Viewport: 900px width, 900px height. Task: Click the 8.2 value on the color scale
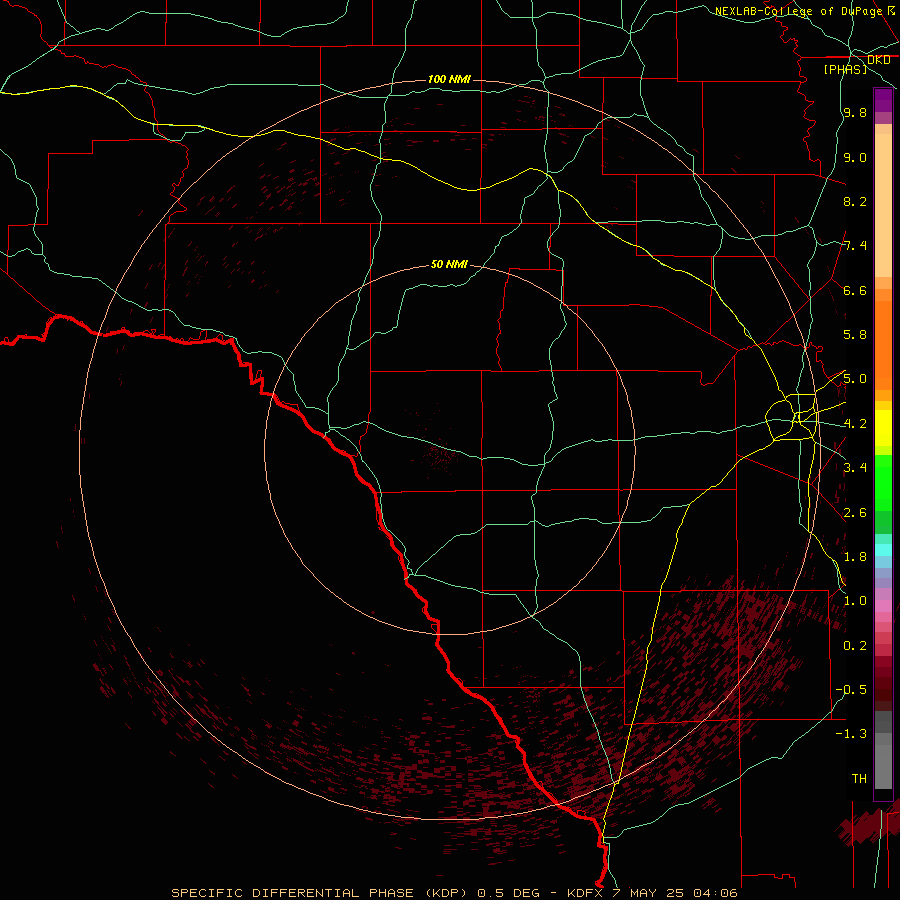click(x=855, y=201)
